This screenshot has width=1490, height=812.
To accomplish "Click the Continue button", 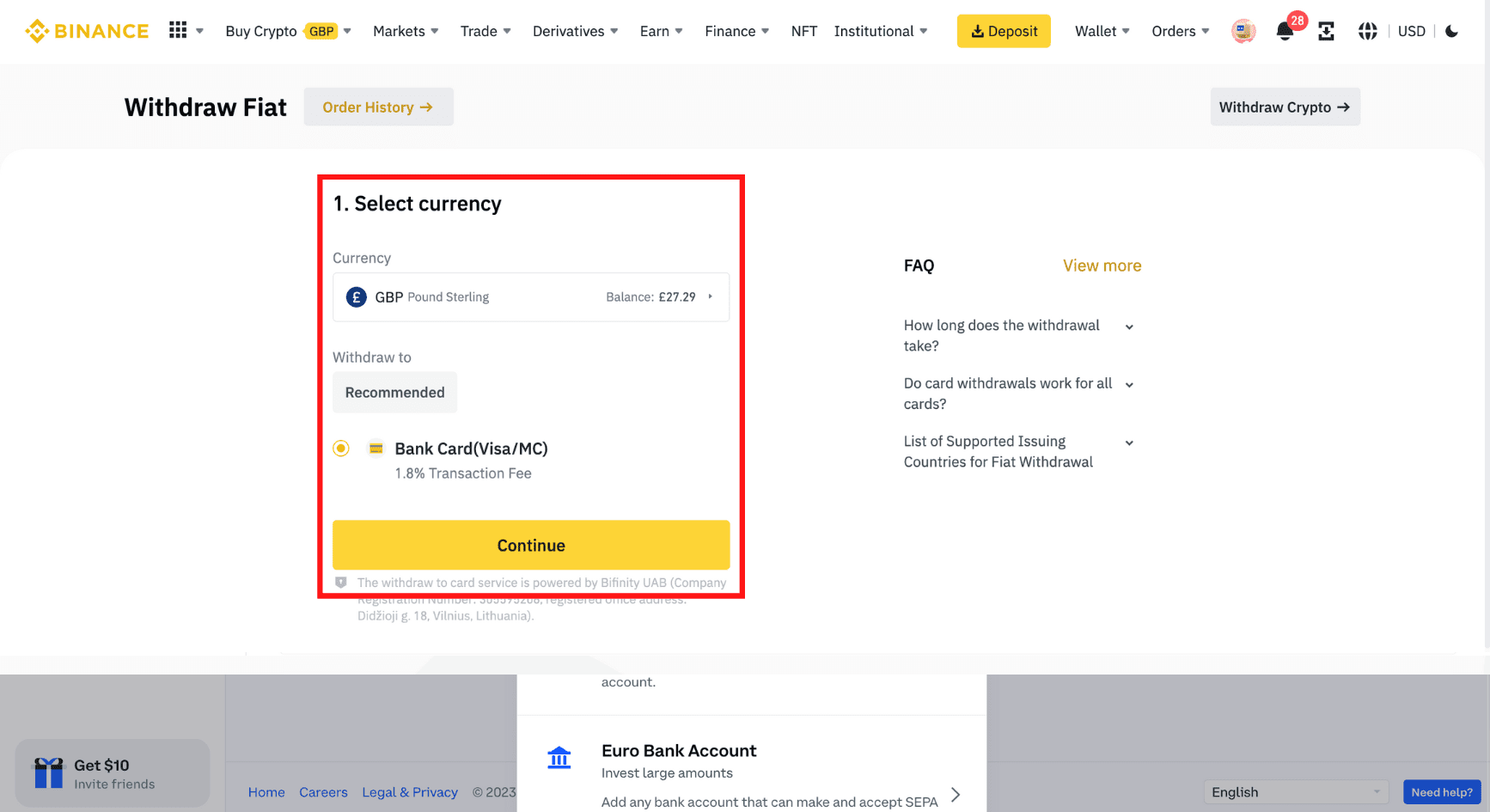I will pyautogui.click(x=531, y=545).
